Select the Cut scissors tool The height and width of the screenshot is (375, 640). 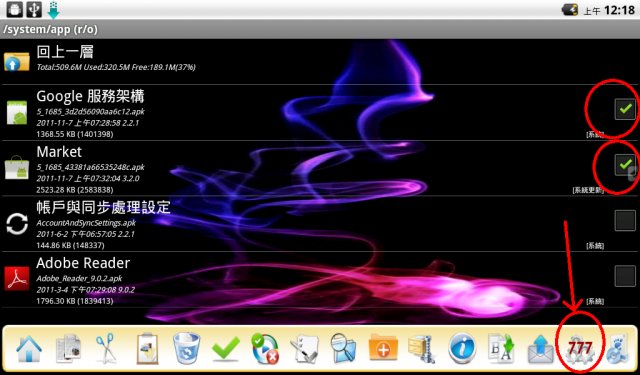tap(107, 349)
